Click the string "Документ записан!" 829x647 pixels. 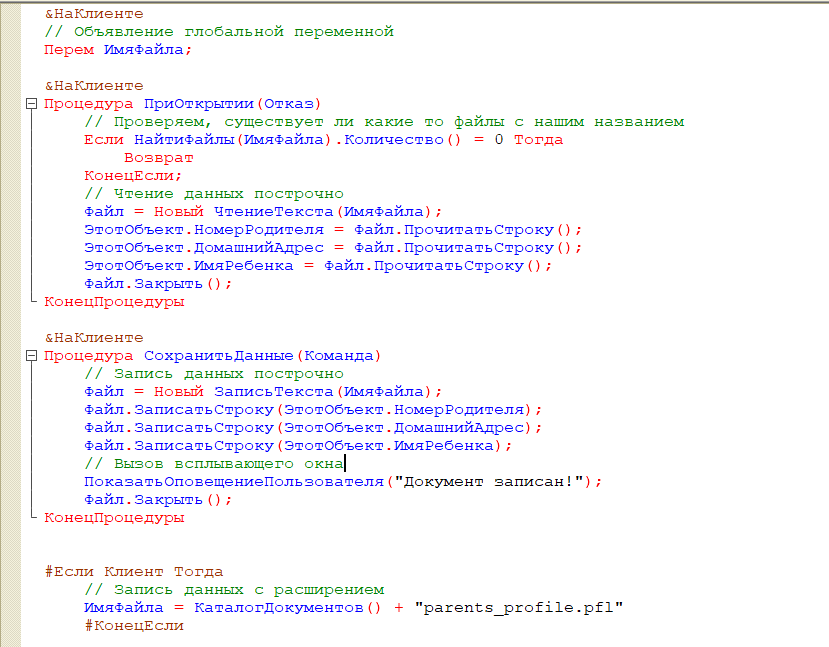pyautogui.click(x=489, y=482)
